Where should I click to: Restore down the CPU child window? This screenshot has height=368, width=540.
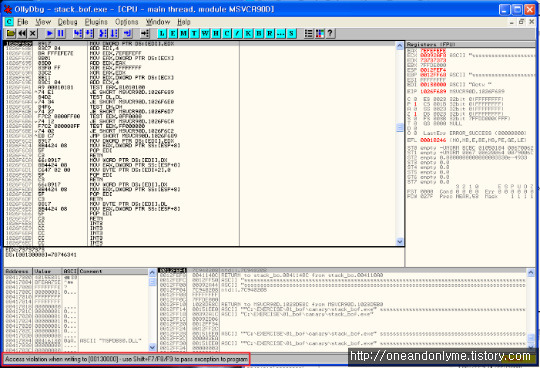[521, 22]
